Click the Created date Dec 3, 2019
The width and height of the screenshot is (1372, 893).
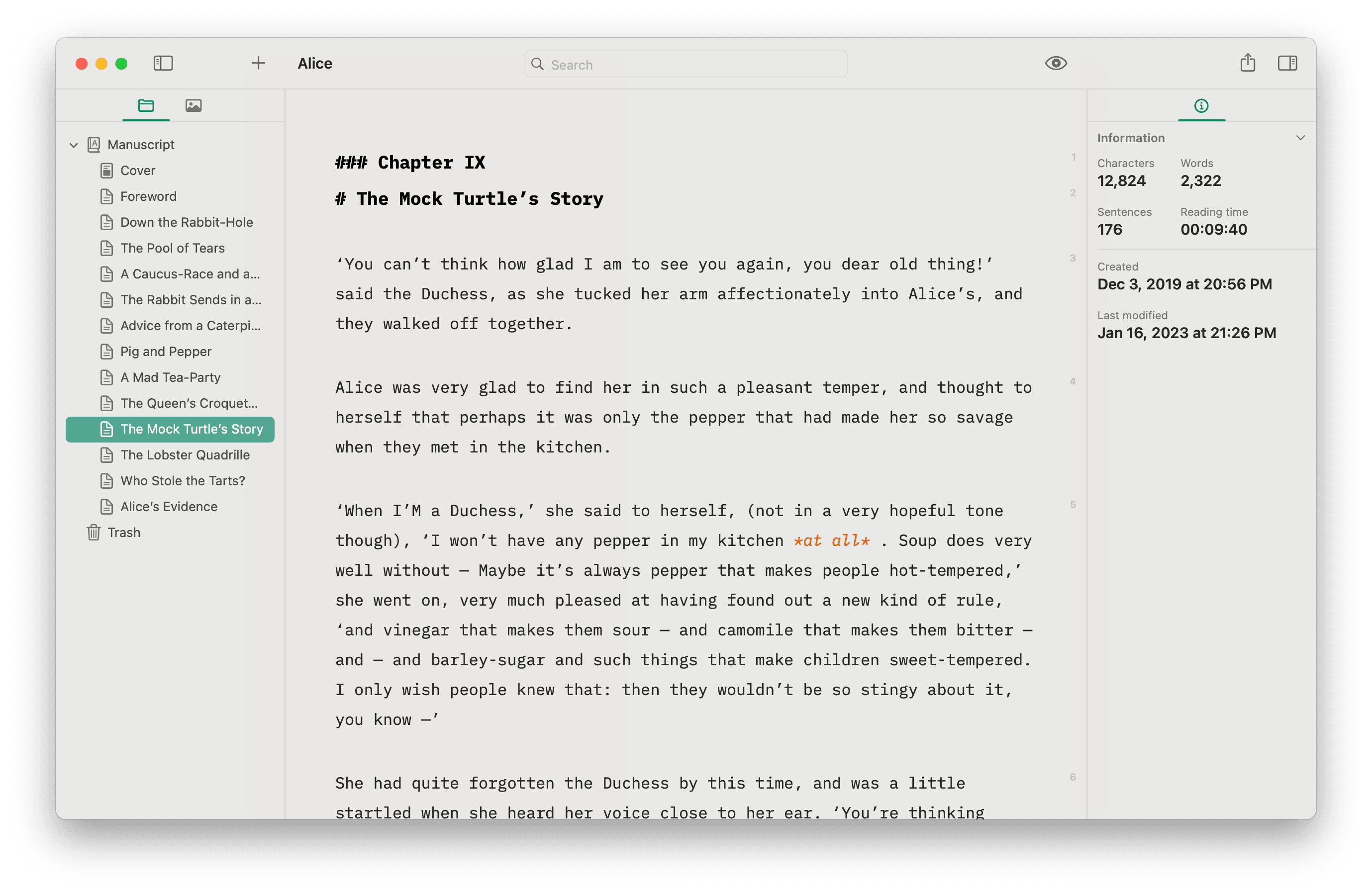click(x=1184, y=284)
